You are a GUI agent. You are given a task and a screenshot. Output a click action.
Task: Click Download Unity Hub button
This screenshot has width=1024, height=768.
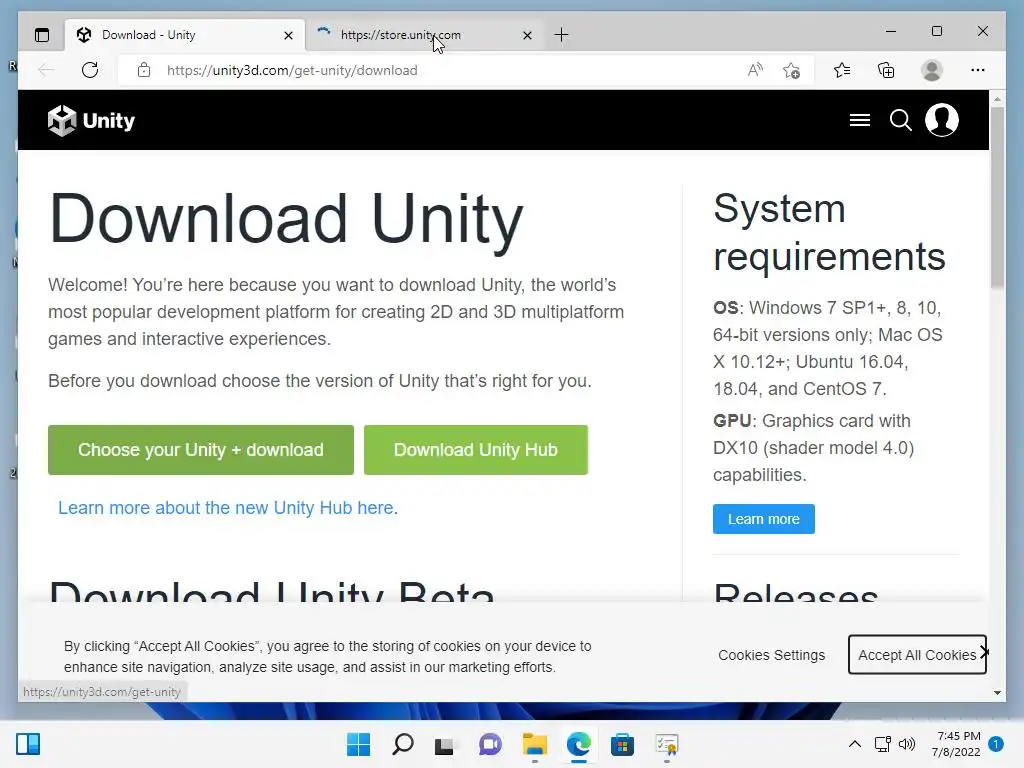(475, 450)
